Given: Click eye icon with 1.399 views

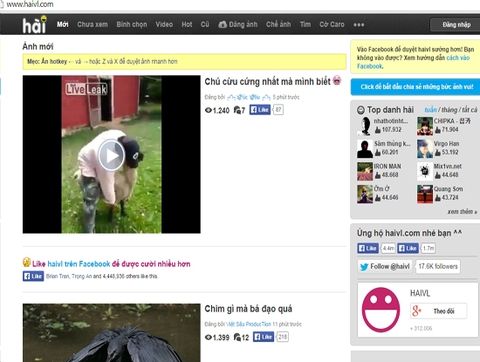Looking at the screenshot, I should pos(208,337).
